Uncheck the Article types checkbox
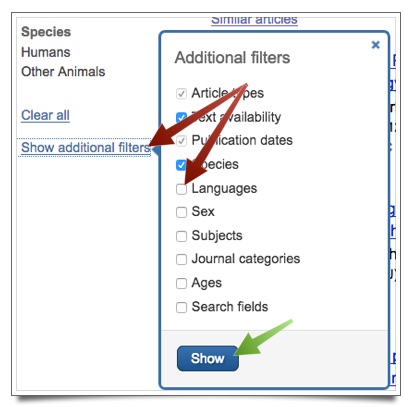The width and height of the screenshot is (414, 407). point(181,93)
